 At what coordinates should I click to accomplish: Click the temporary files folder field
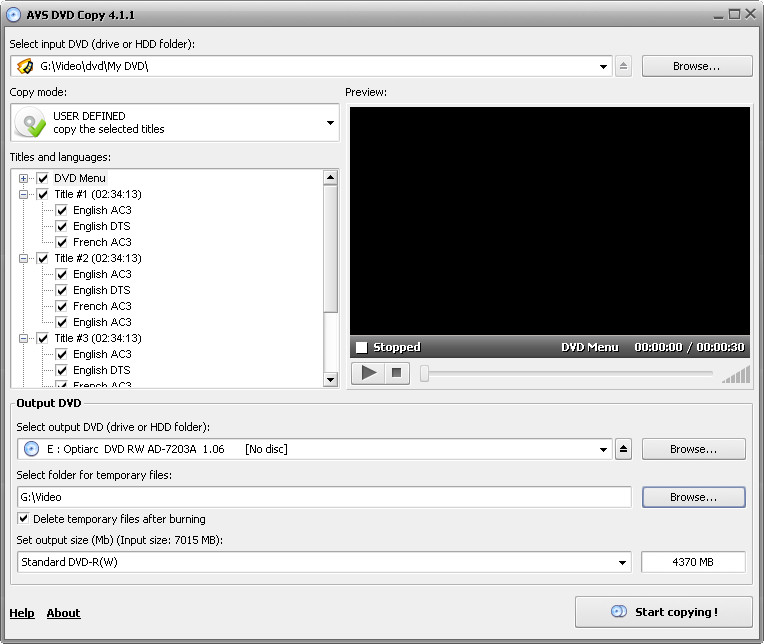pos(324,497)
